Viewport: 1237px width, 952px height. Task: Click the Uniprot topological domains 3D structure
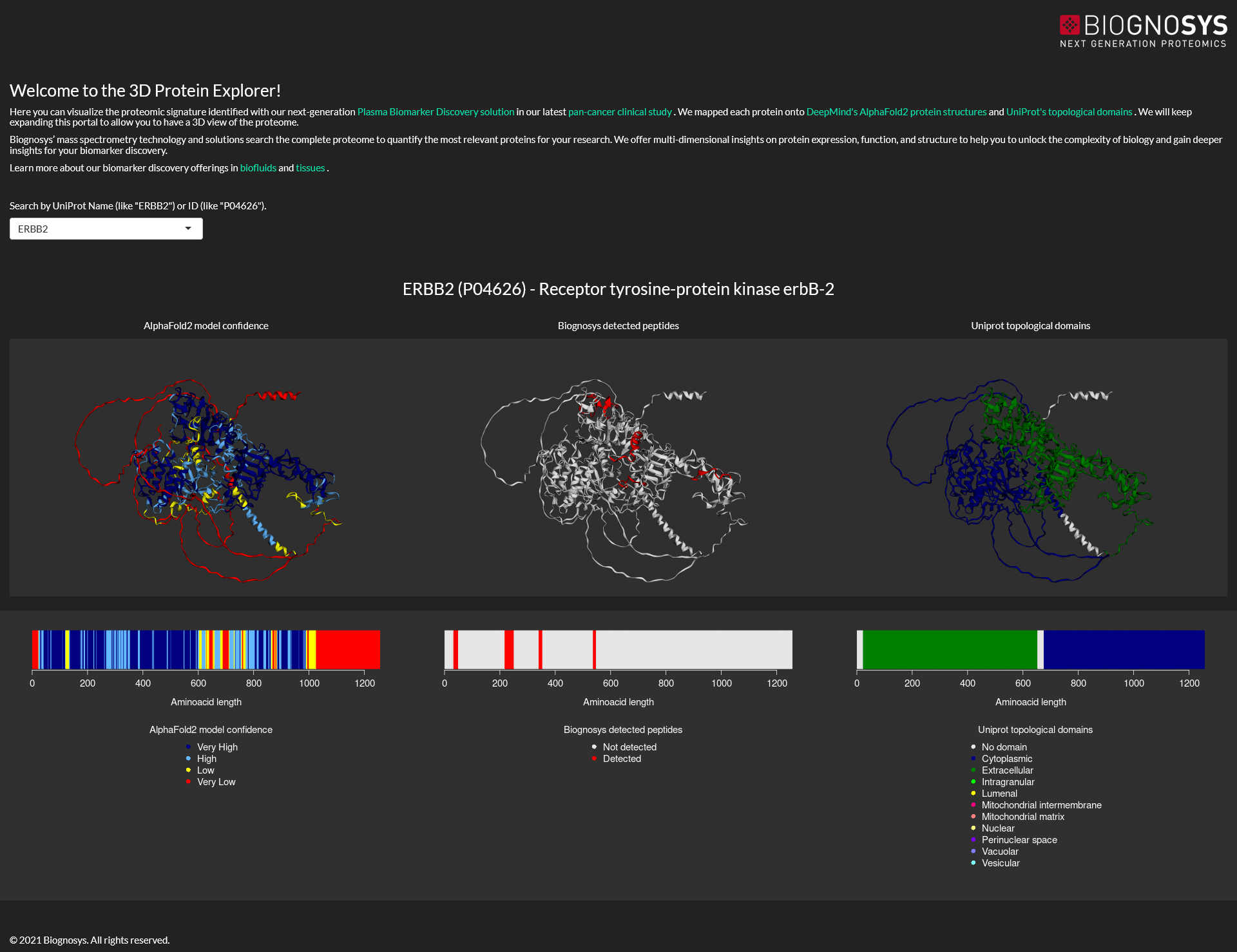[1020, 480]
